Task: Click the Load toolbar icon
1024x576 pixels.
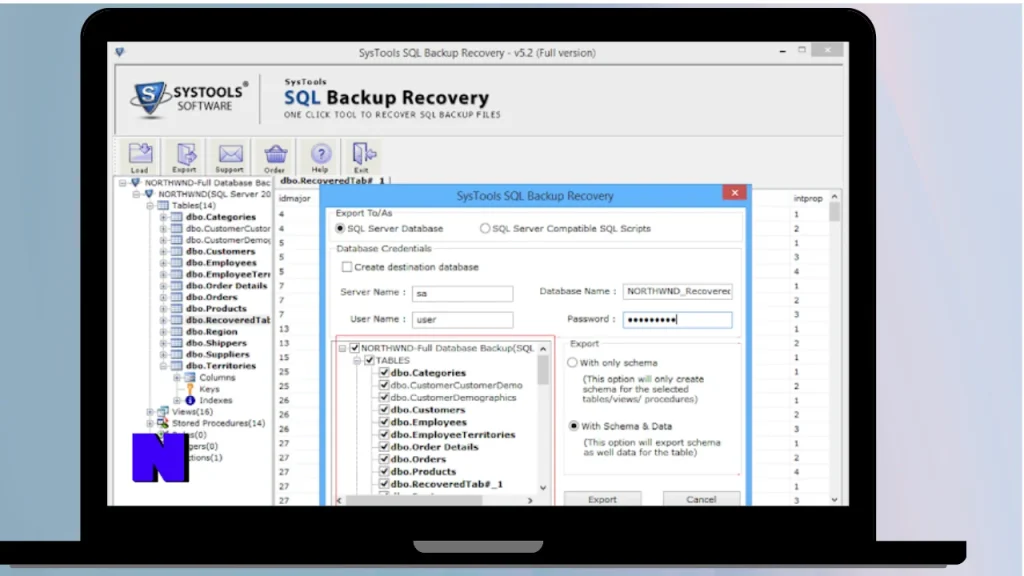Action: (140, 157)
